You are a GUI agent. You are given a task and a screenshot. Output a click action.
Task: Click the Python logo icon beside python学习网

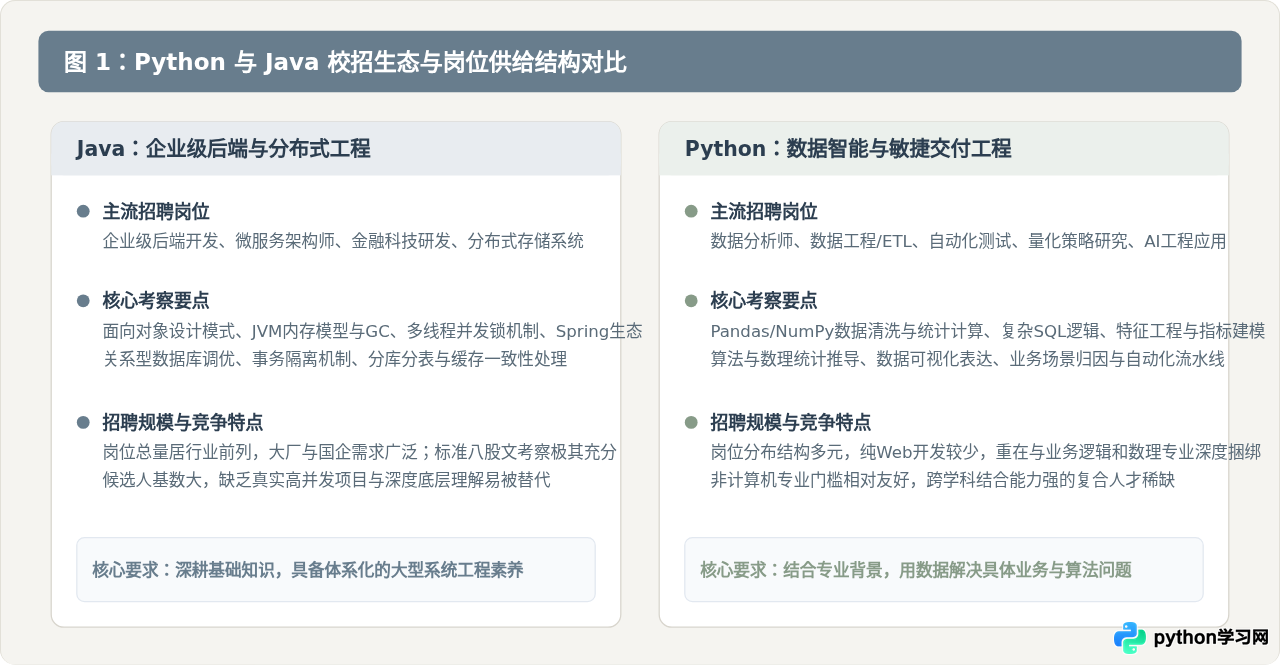(1130, 638)
